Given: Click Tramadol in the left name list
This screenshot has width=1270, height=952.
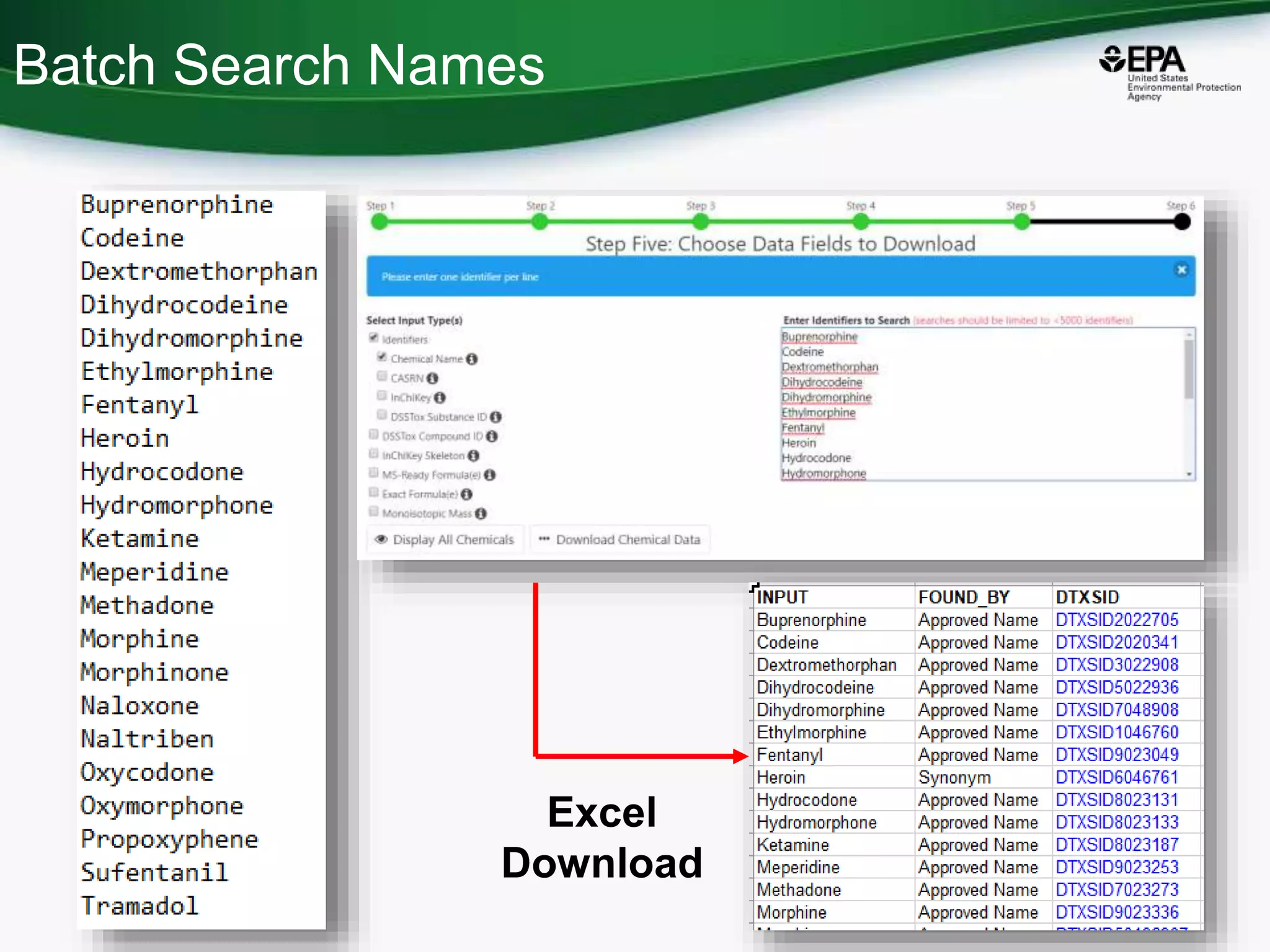Looking at the screenshot, I should point(140,906).
